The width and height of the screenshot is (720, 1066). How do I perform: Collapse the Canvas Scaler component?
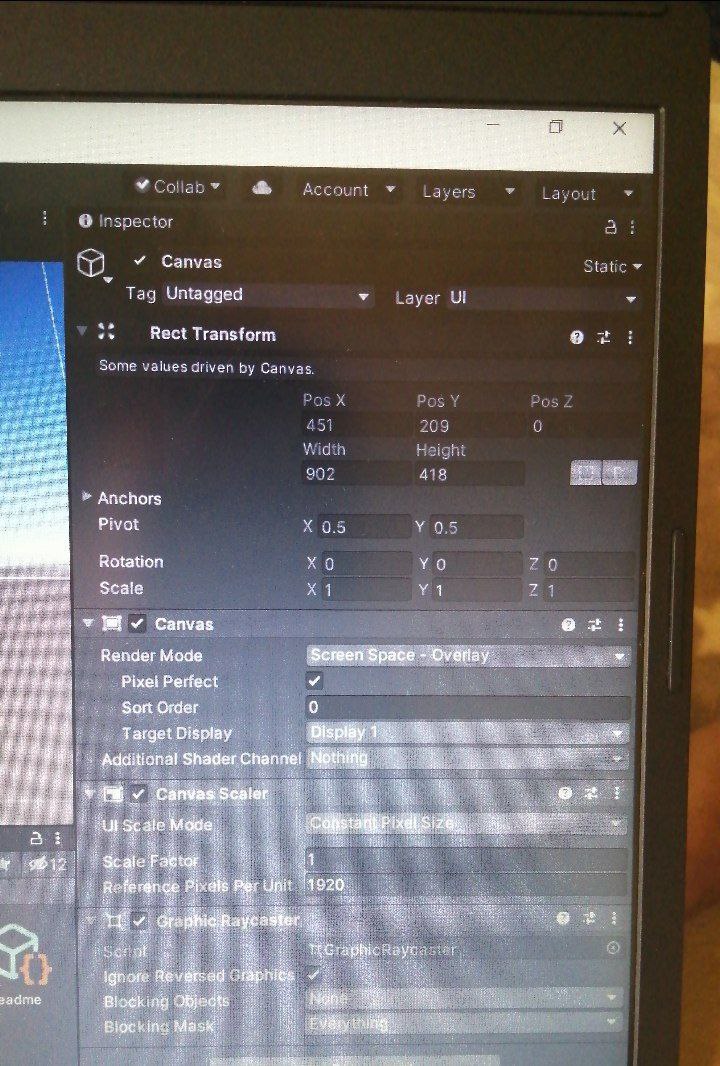pos(88,792)
